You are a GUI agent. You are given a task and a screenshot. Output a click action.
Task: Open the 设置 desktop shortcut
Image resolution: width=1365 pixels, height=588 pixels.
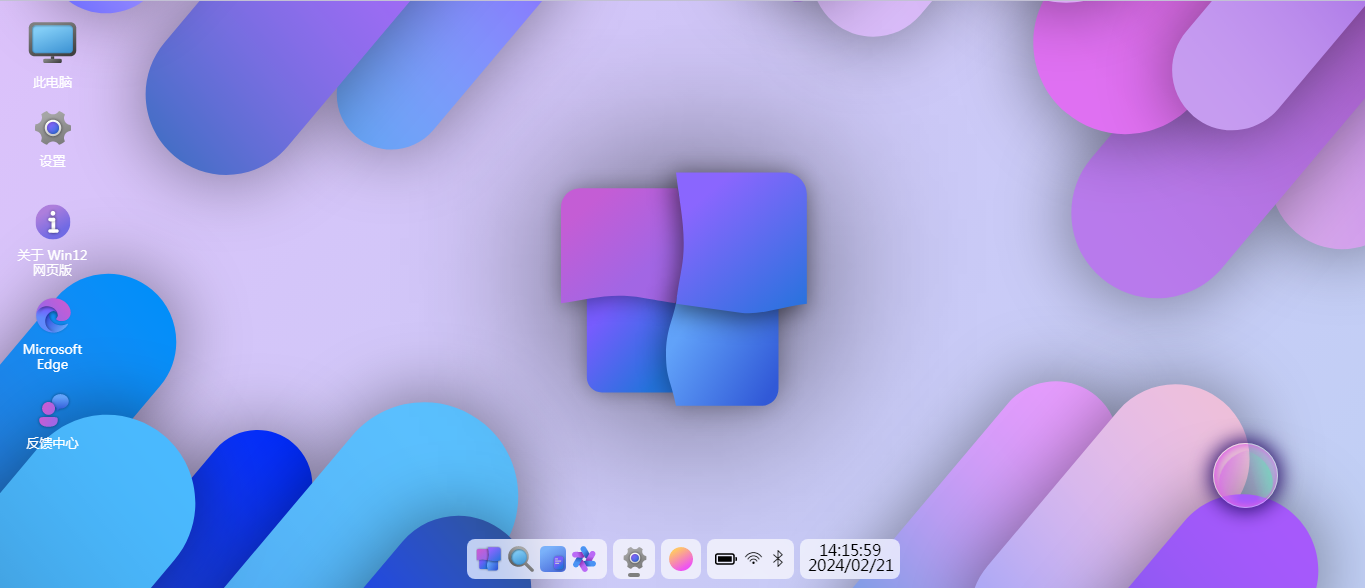click(52, 139)
